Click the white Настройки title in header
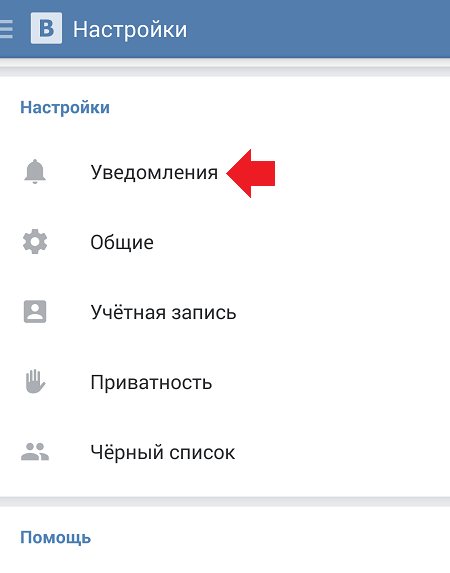 pos(130,29)
